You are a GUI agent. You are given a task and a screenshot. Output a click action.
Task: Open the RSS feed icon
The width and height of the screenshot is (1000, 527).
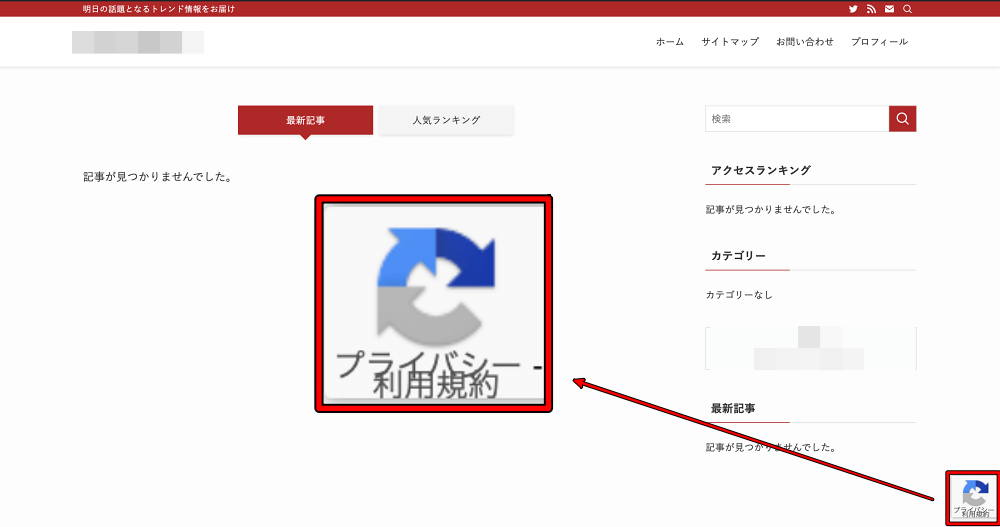coord(871,9)
